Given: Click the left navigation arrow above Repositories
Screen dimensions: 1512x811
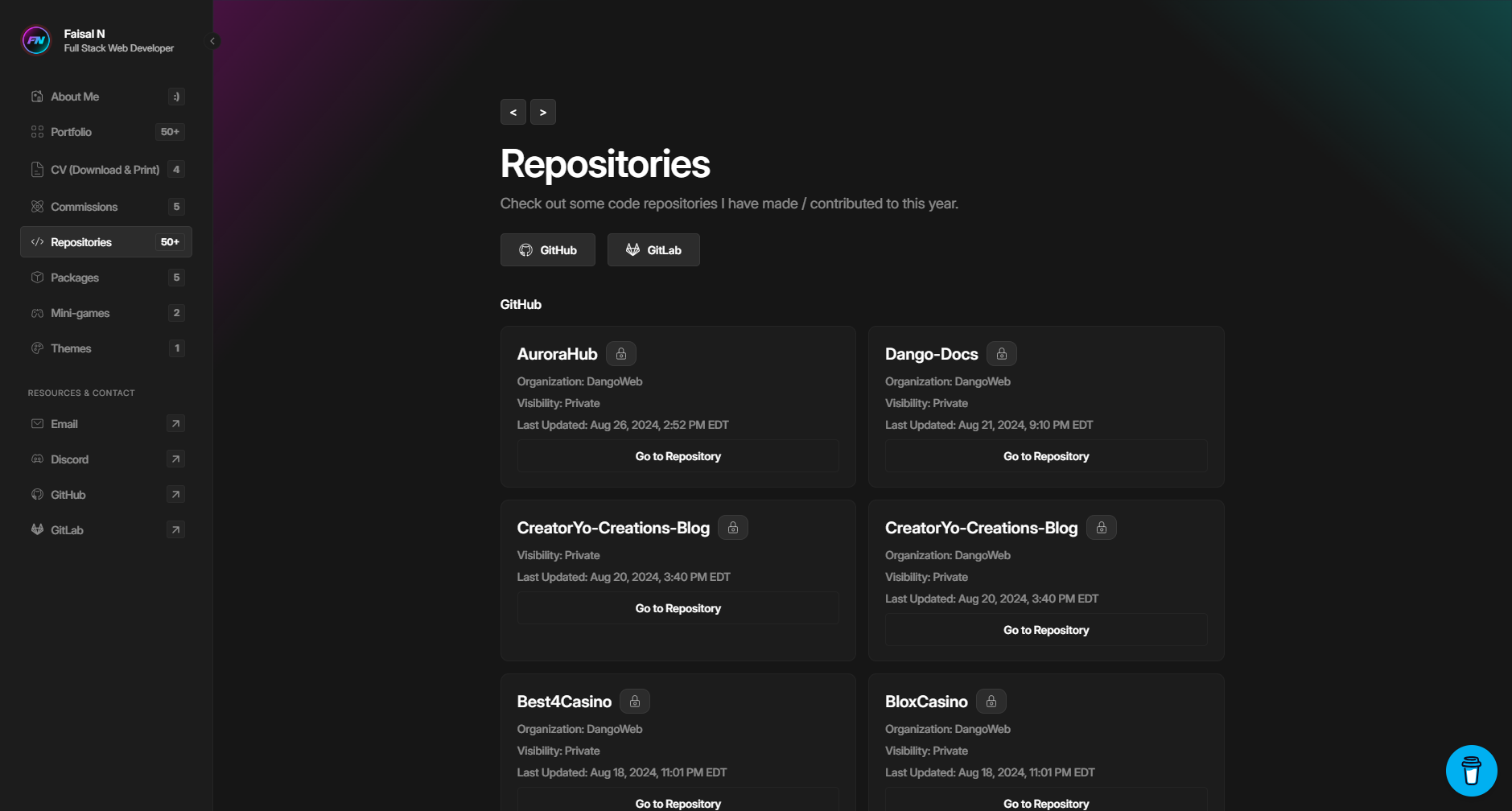Looking at the screenshot, I should coord(513,112).
